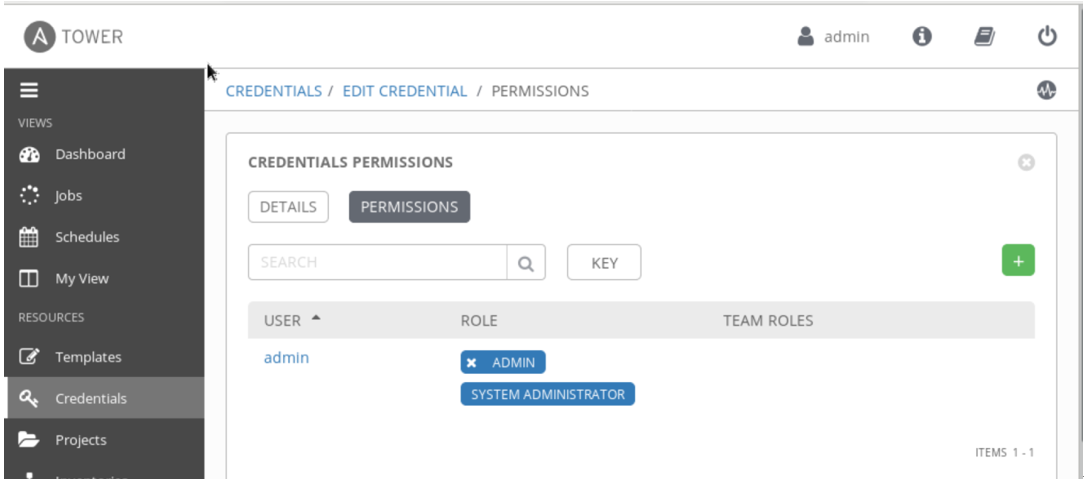Navigate to EDIT CREDENTIAL breadcrumb

point(405,91)
